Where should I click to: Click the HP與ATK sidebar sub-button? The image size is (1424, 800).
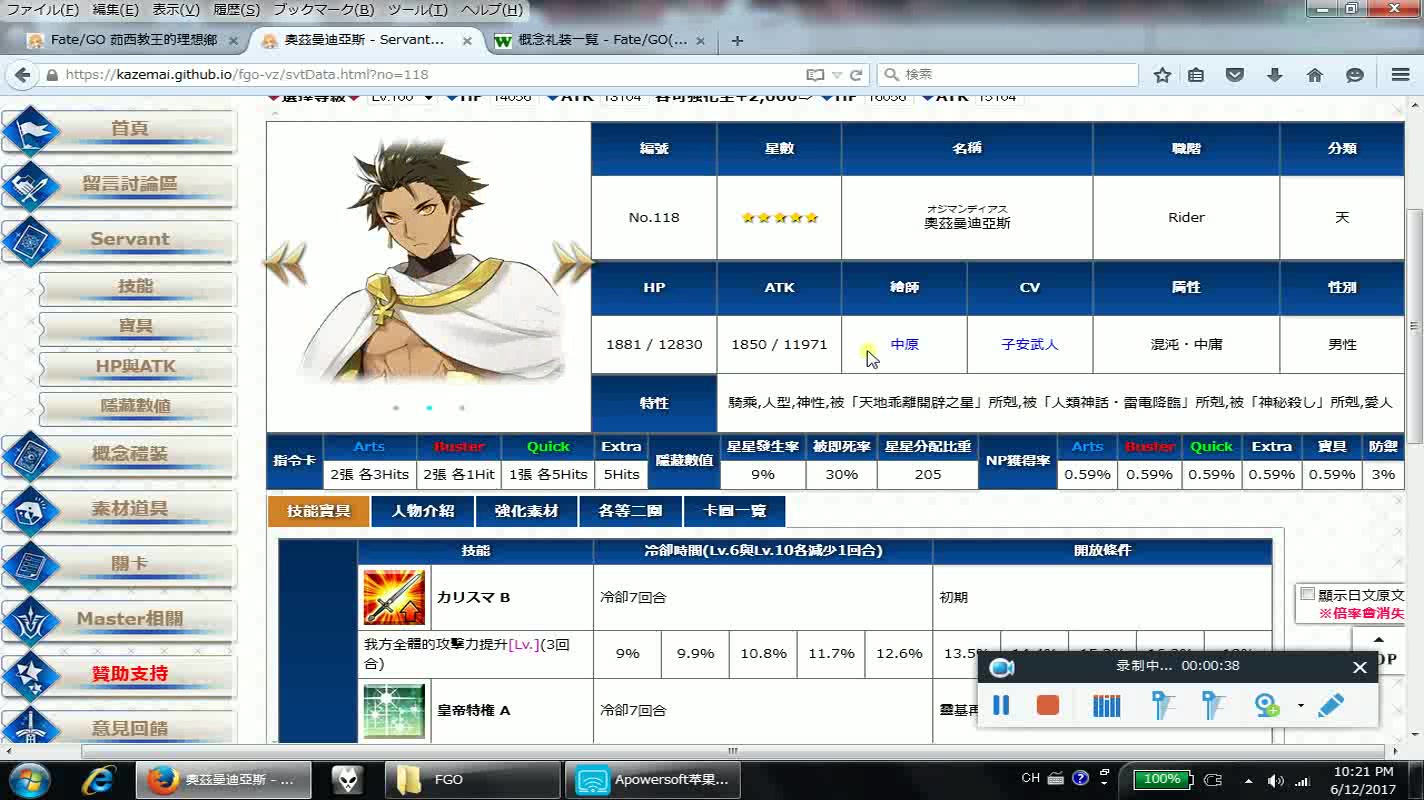pos(136,367)
